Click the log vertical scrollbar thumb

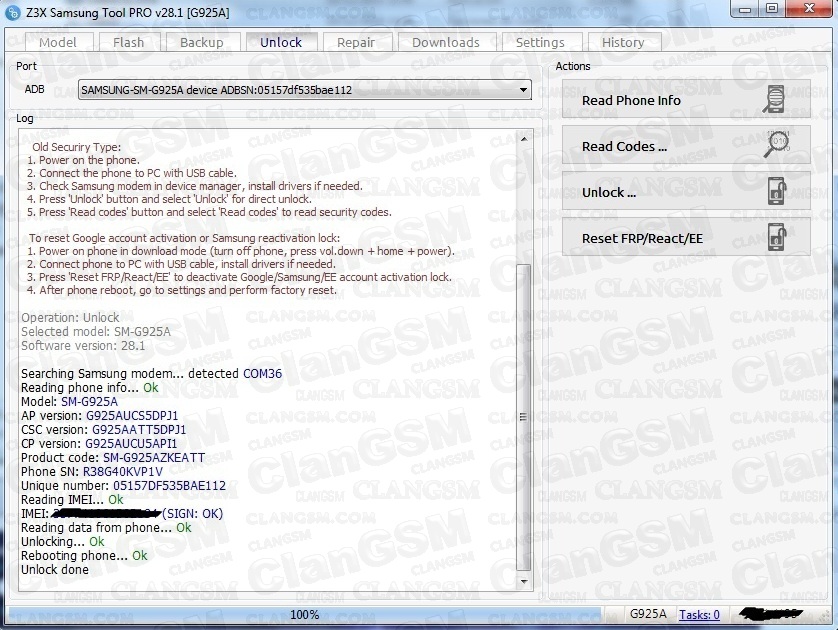[524, 417]
